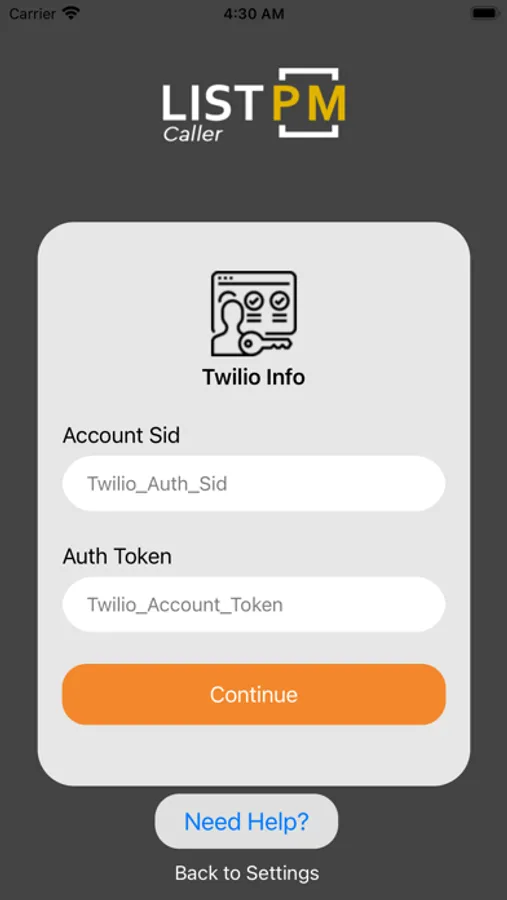The width and height of the screenshot is (507, 900).
Task: Click the Auth Token label
Action: [x=117, y=556]
